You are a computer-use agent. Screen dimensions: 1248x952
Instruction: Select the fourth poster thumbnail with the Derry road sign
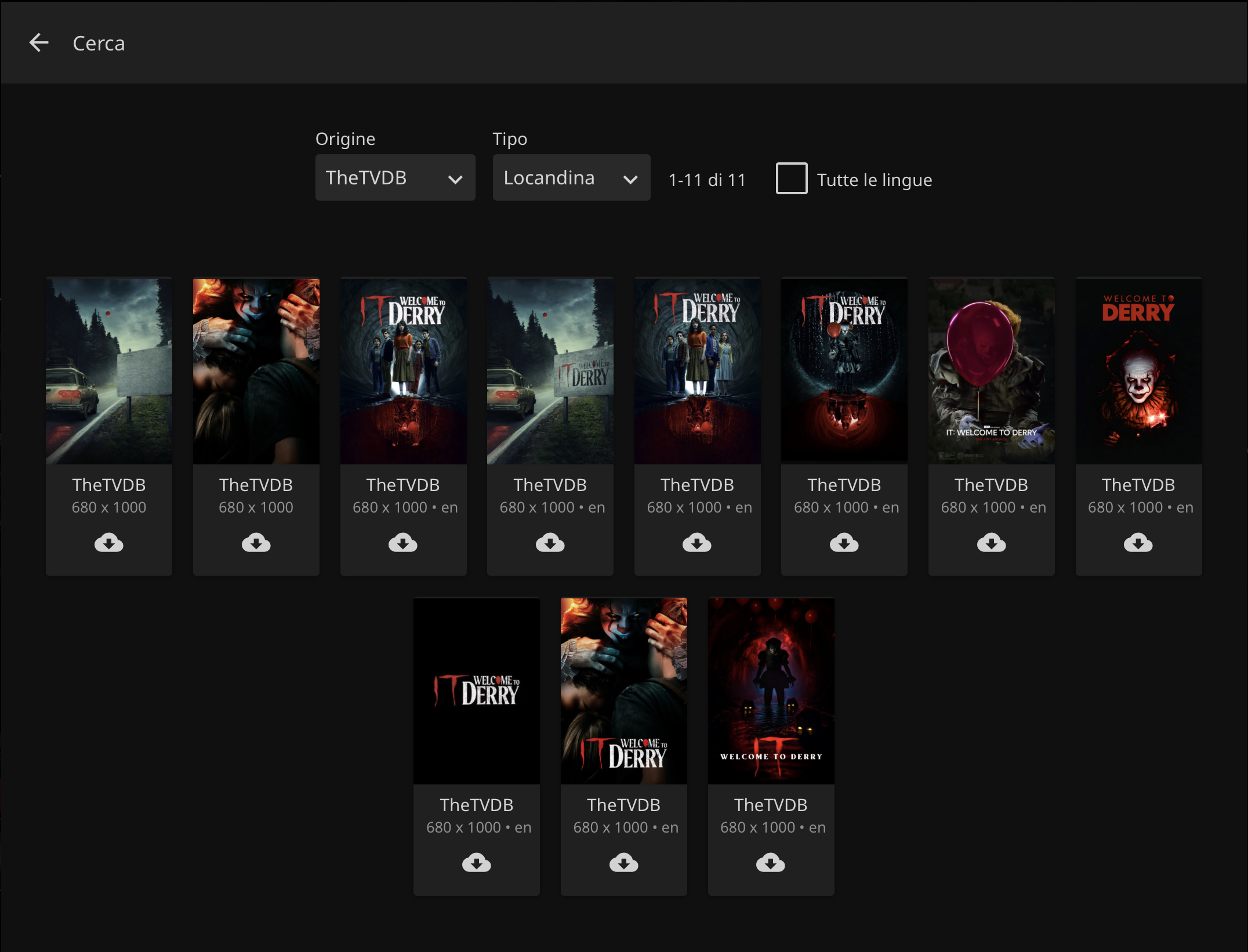point(550,371)
